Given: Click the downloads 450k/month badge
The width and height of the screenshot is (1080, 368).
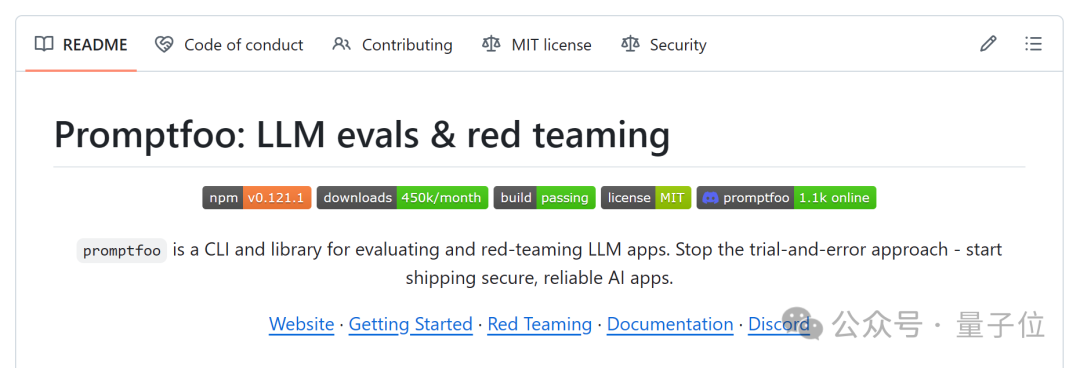Looking at the screenshot, I should (x=402, y=198).
